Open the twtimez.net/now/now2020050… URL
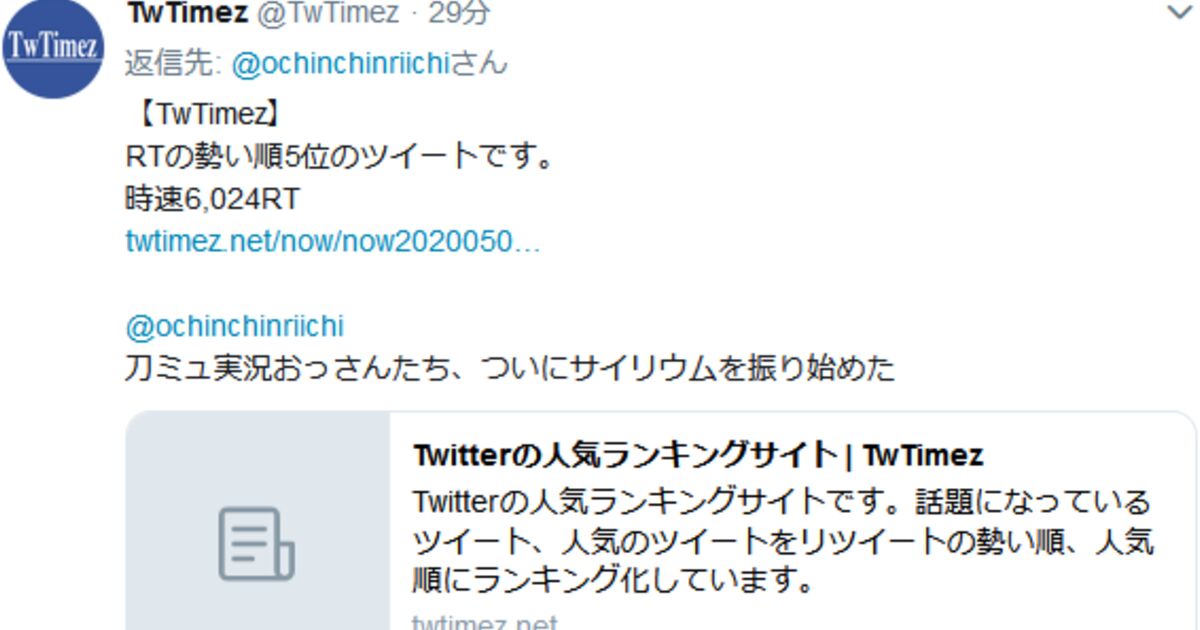This screenshot has width=1200, height=630. 333,241
